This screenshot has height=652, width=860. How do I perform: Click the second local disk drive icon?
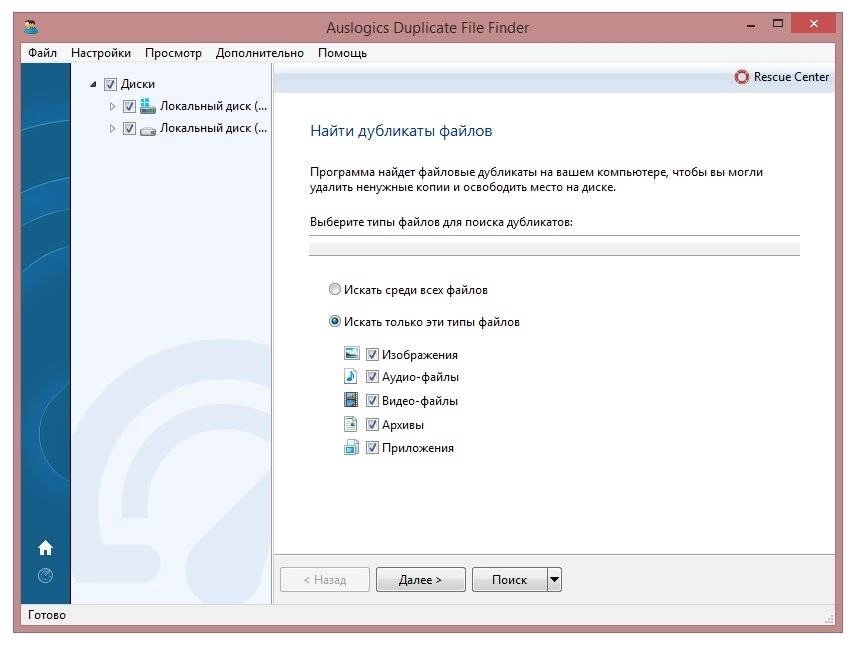click(x=148, y=131)
